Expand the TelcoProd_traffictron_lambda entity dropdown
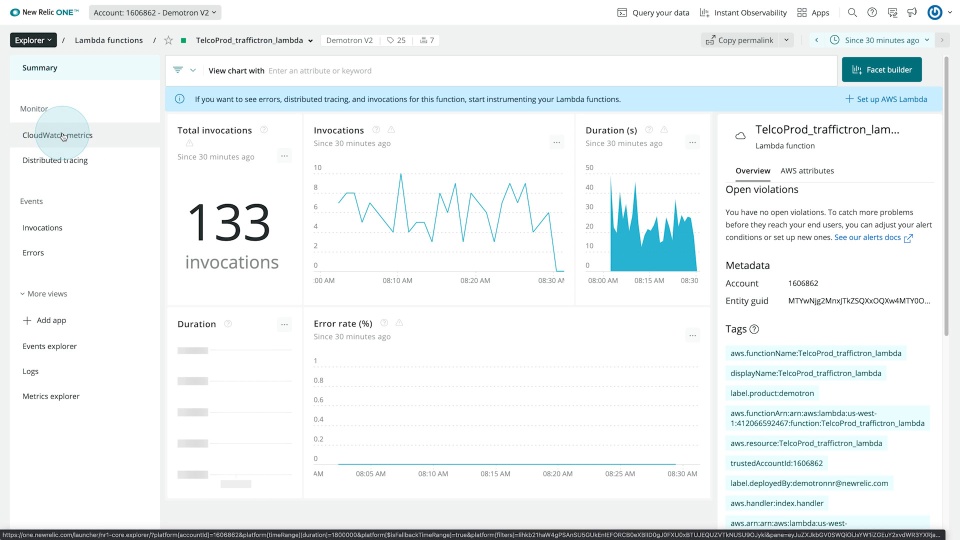This screenshot has height=540, width=960. tap(310, 41)
